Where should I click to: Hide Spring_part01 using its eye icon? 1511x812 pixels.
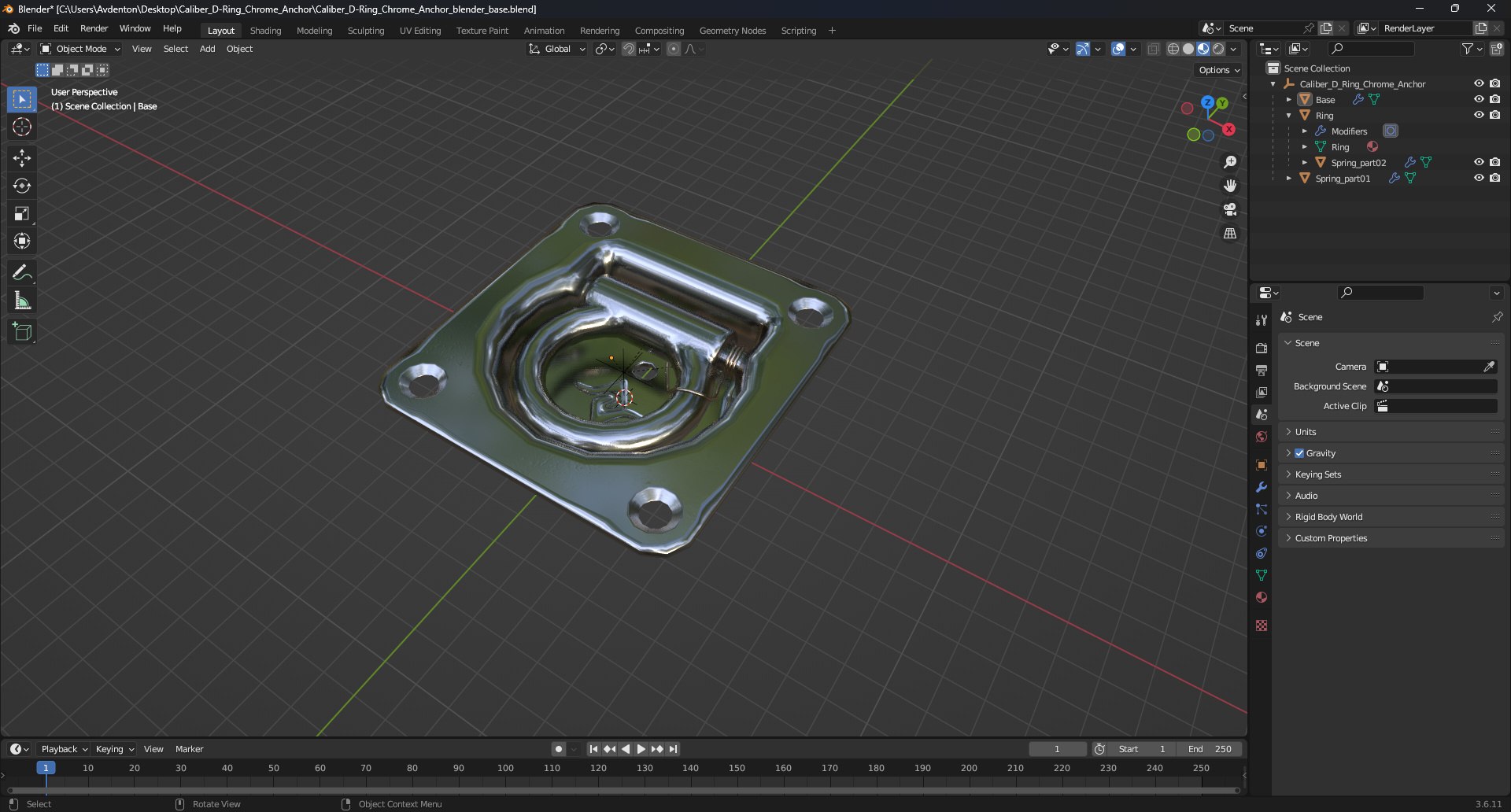(x=1479, y=178)
